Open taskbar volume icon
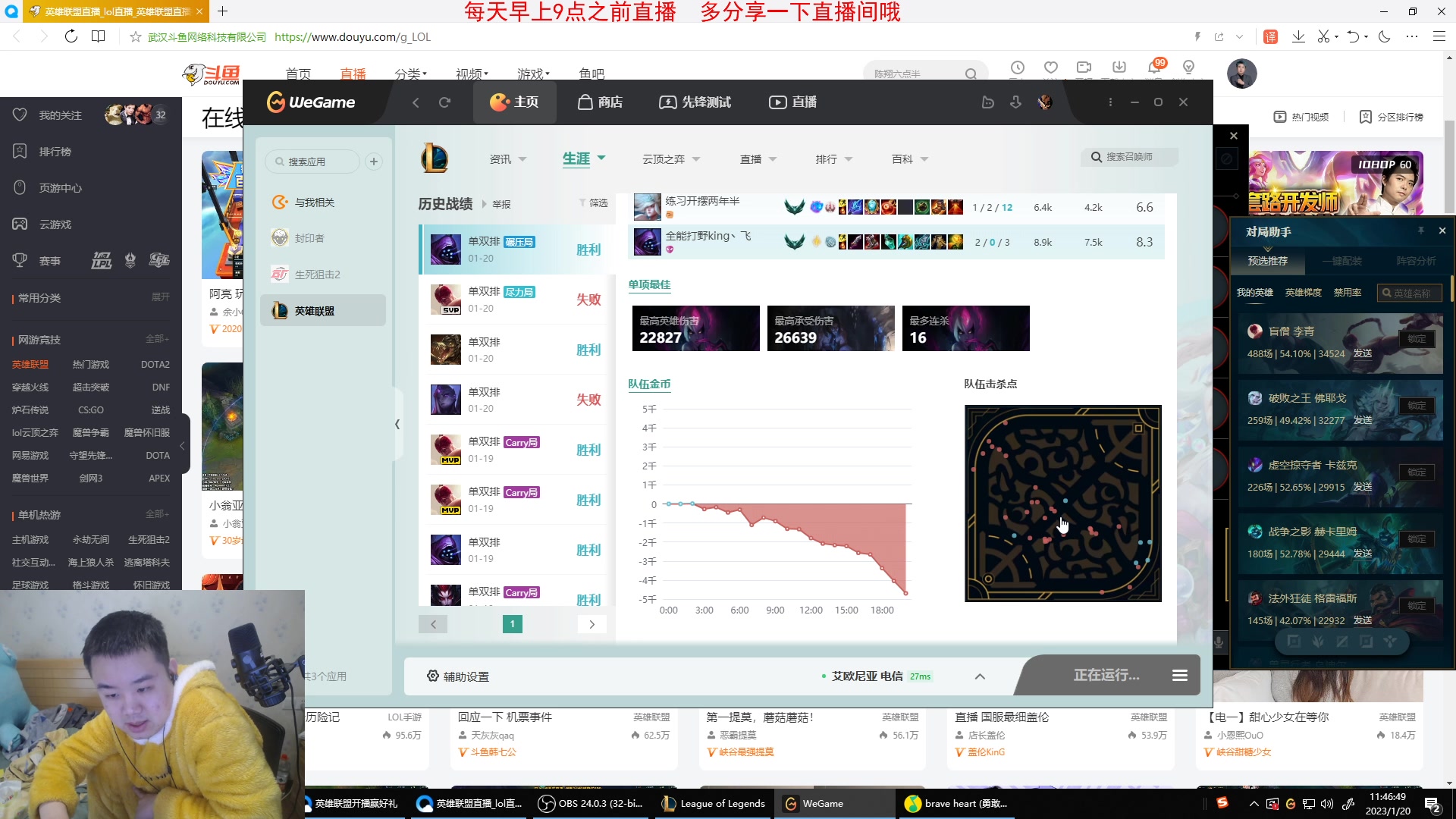1456x819 pixels. coord(1326,804)
